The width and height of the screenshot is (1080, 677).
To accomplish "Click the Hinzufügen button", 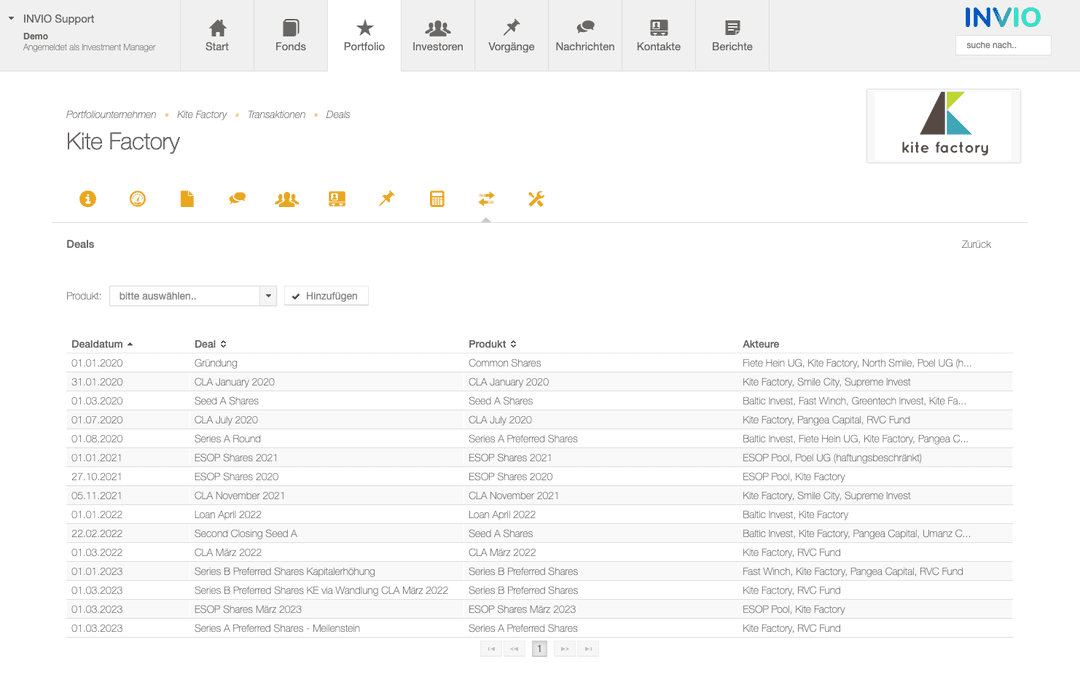I will coord(326,296).
